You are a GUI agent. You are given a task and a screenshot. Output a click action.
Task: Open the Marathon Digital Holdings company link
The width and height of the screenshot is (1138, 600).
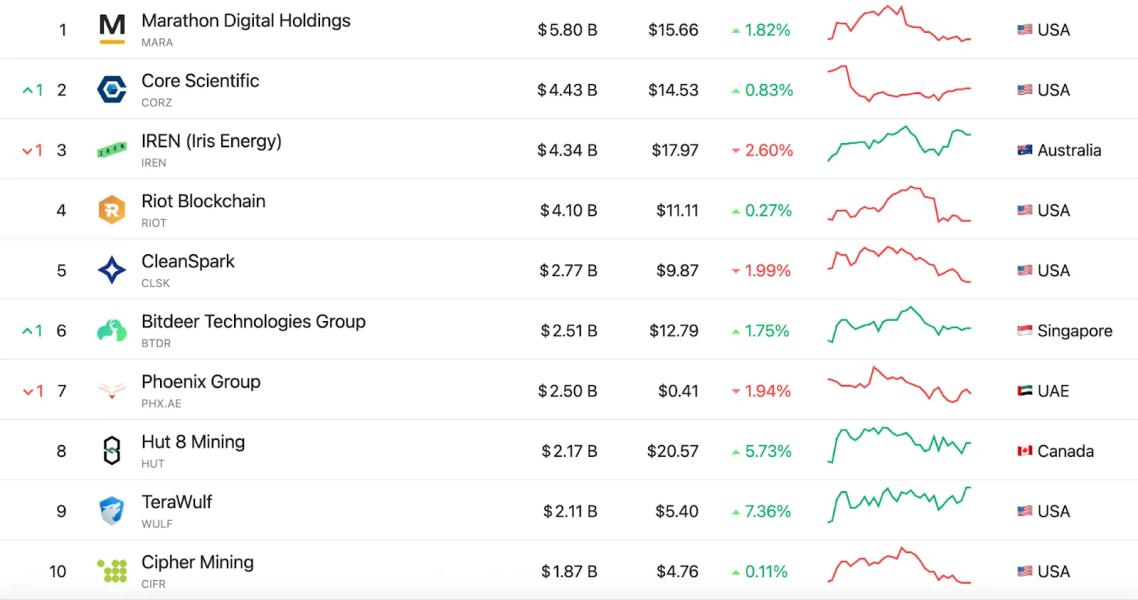(246, 21)
